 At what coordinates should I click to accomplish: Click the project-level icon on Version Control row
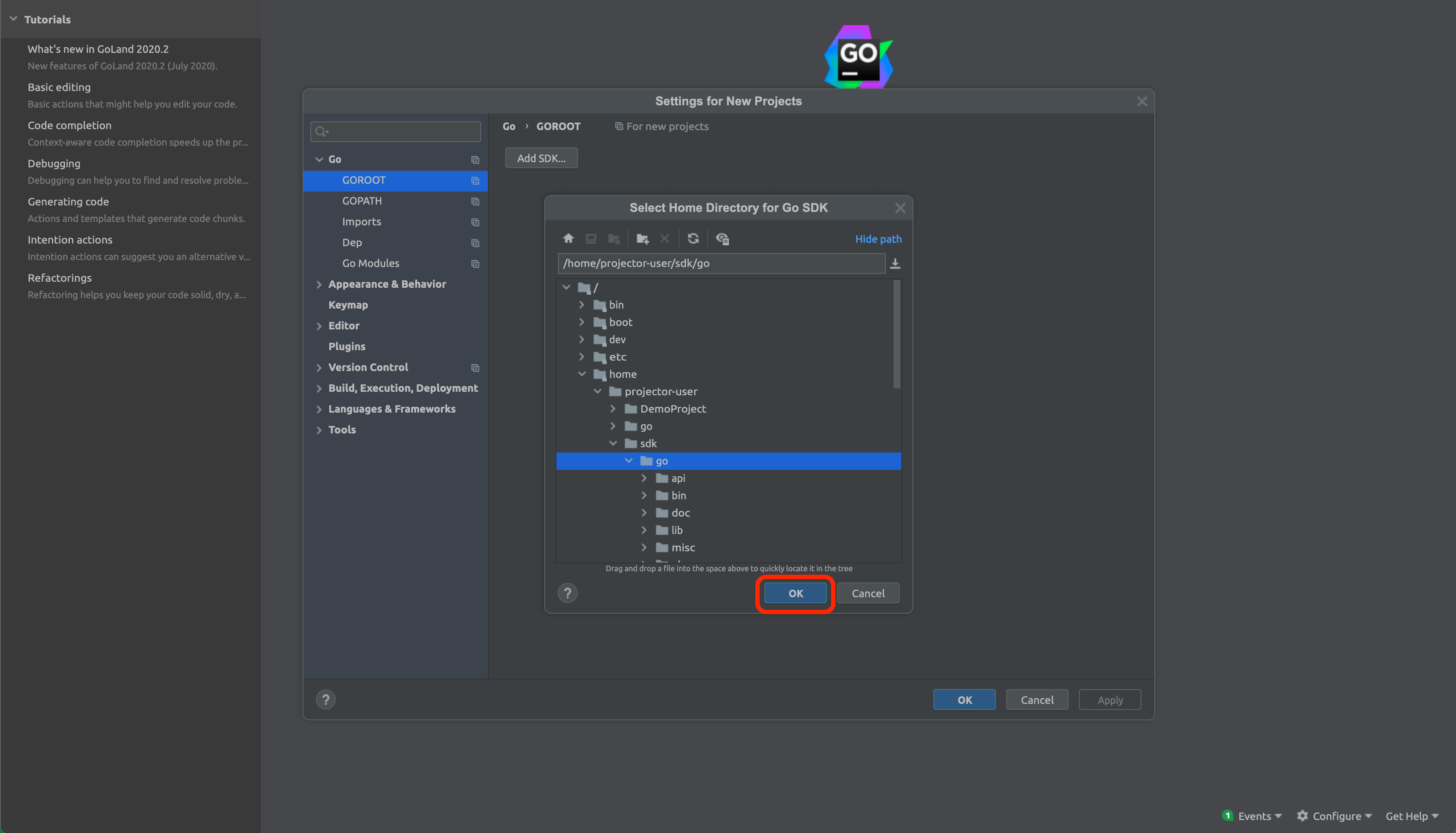(474, 368)
